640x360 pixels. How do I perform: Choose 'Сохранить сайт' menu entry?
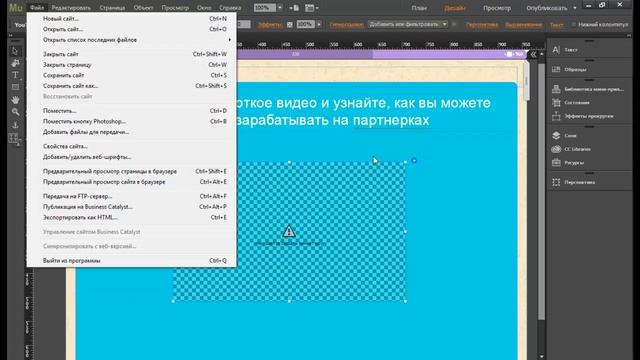pos(131,75)
